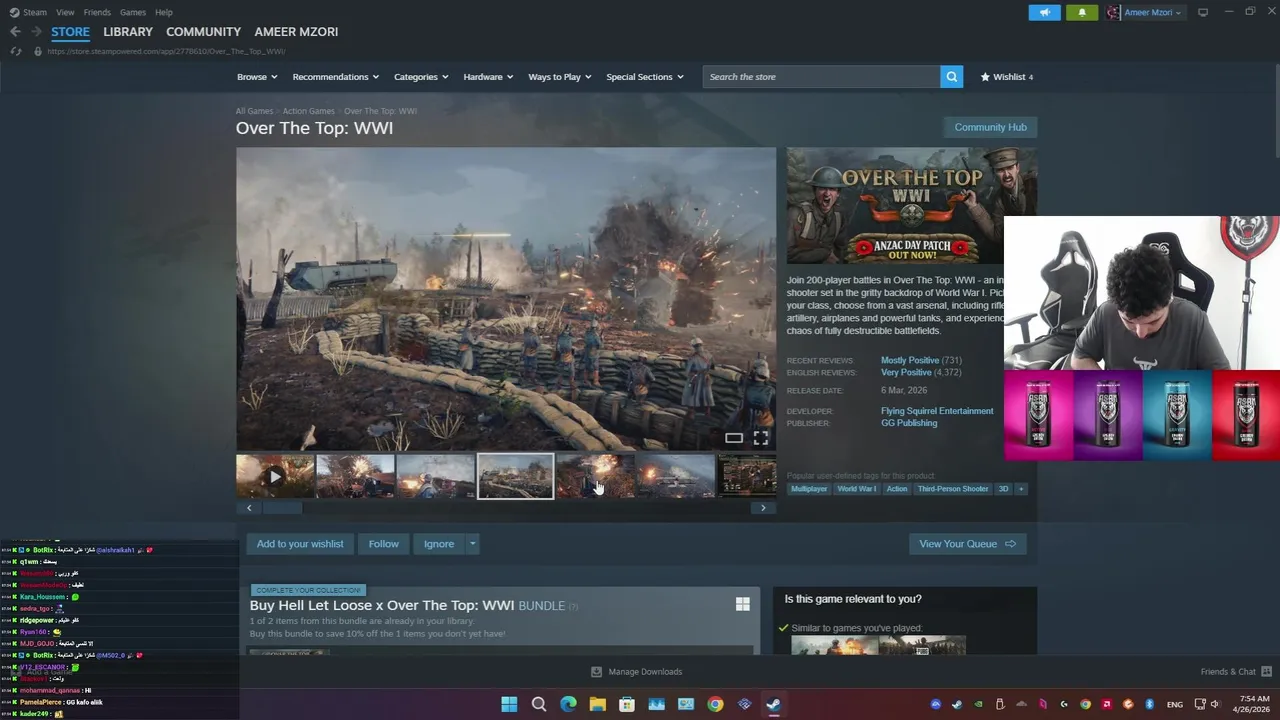Open developer Flying Squirrel Entertainment link
This screenshot has height=720, width=1280.
pos(937,411)
